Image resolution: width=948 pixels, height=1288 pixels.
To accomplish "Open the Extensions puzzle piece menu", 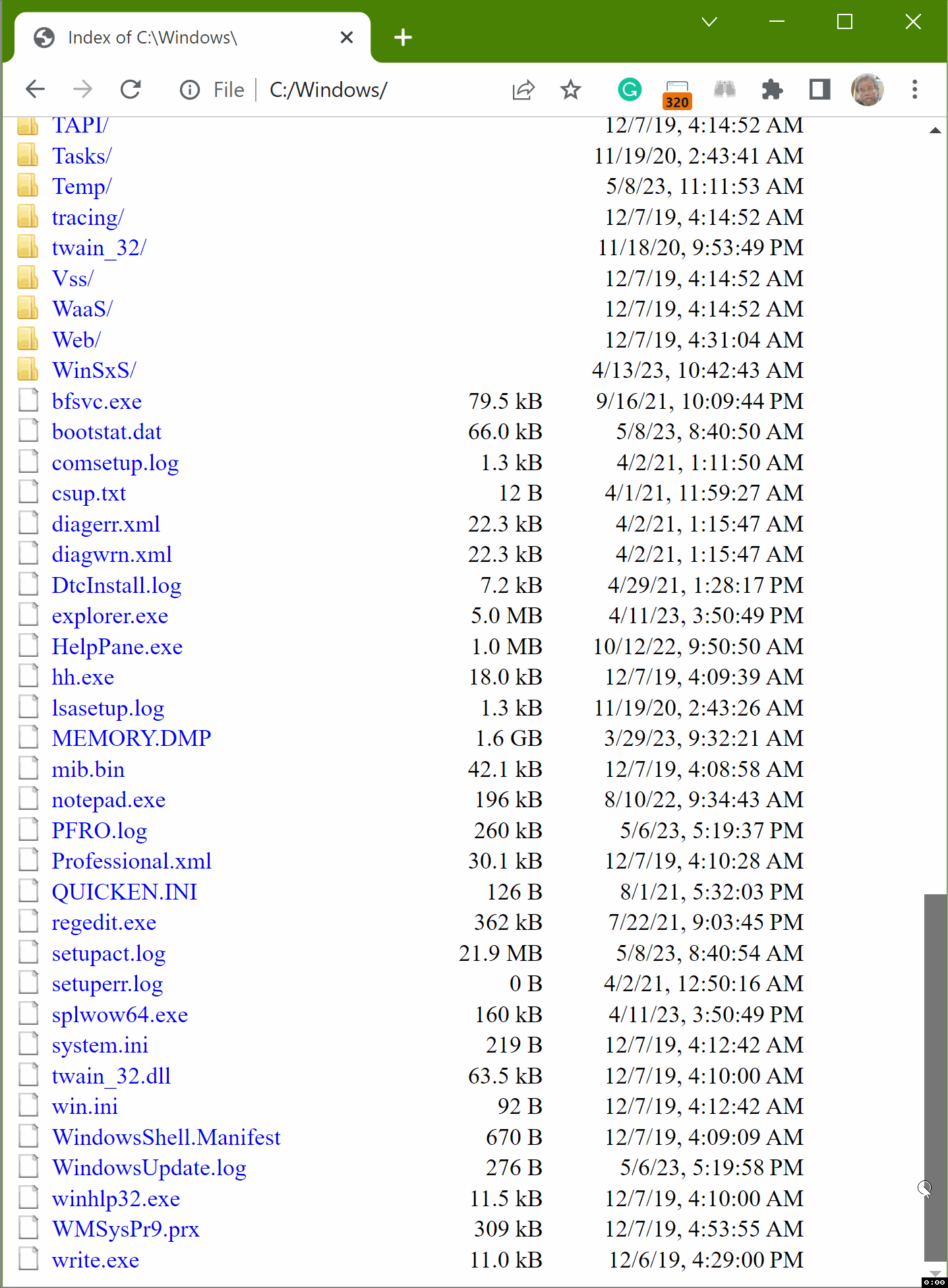I will coord(771,89).
